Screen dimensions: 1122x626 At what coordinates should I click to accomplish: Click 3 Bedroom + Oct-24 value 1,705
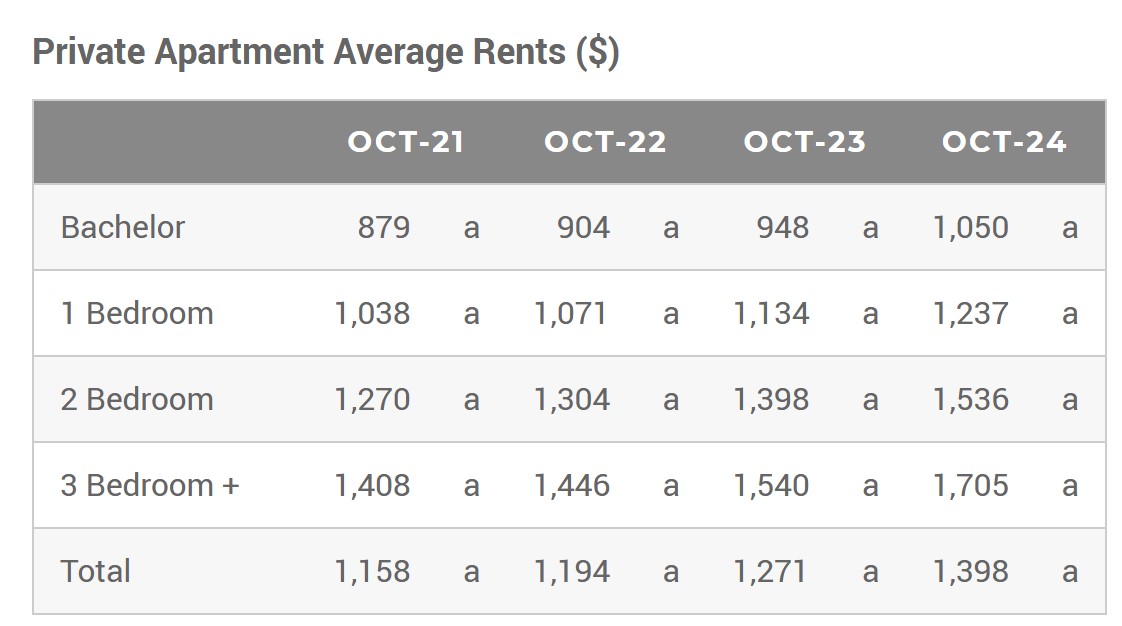point(971,485)
